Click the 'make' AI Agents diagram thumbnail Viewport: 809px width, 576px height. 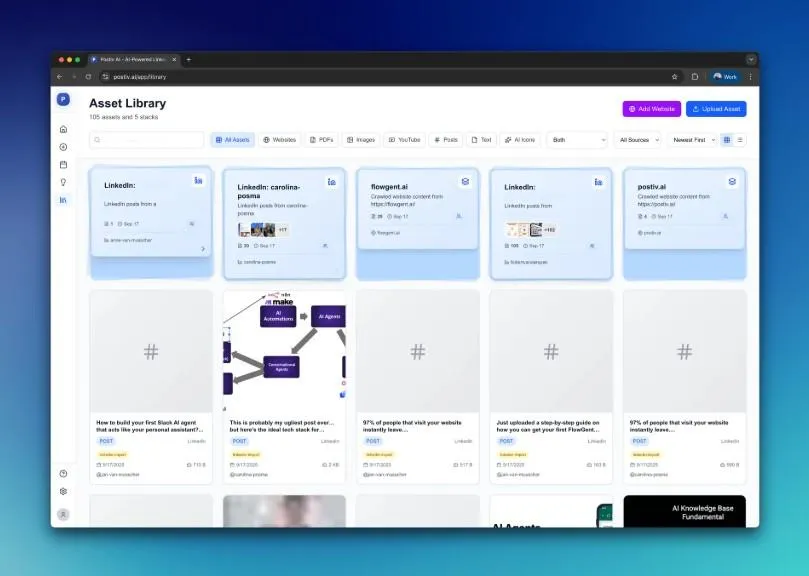(x=284, y=351)
